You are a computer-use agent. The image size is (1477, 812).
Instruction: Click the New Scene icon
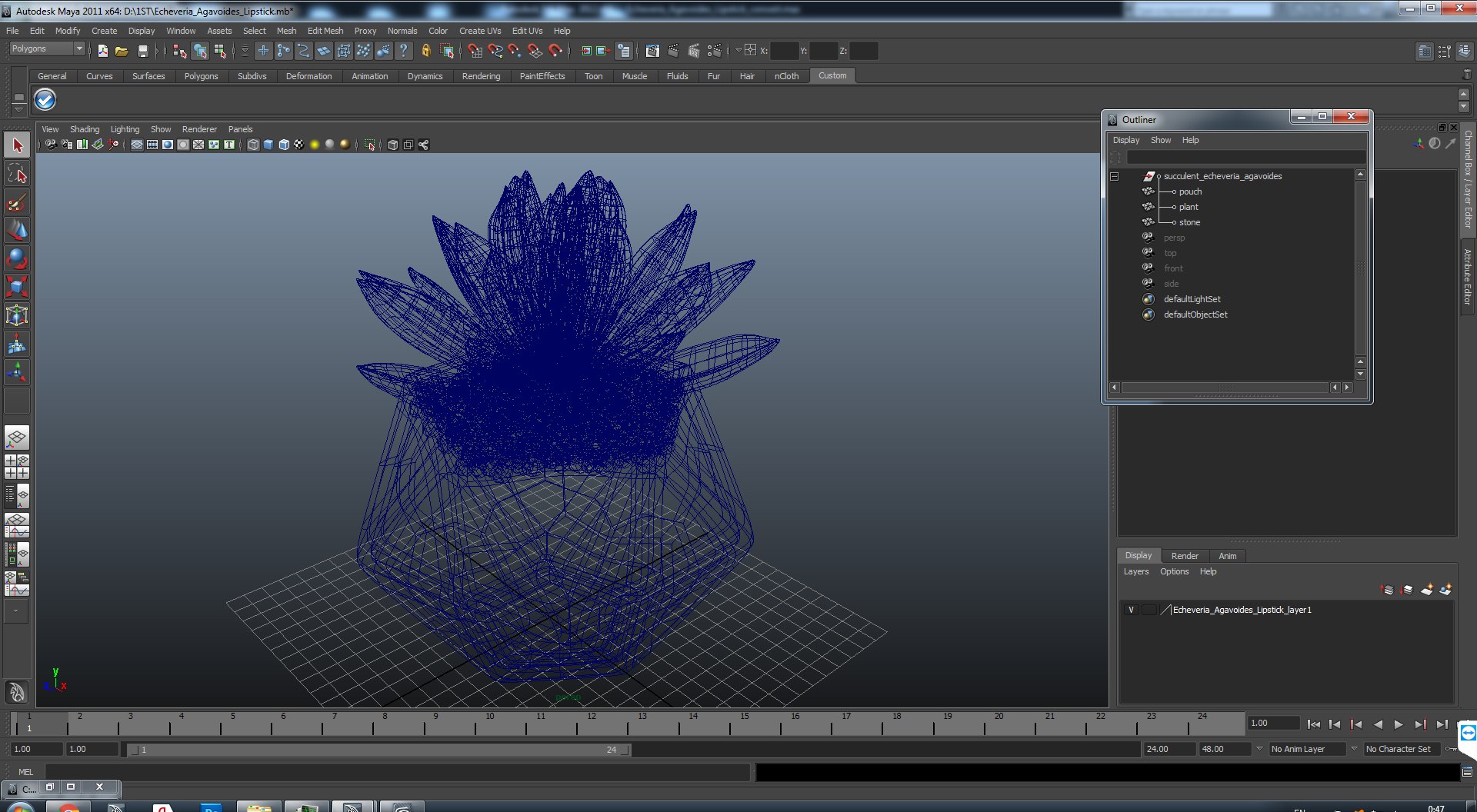tap(102, 51)
